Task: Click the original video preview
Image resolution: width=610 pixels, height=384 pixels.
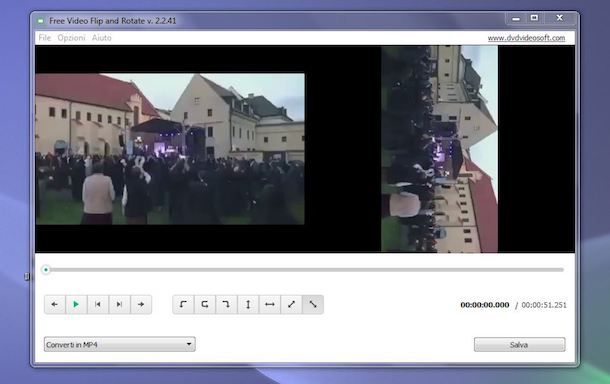Action: 170,149
